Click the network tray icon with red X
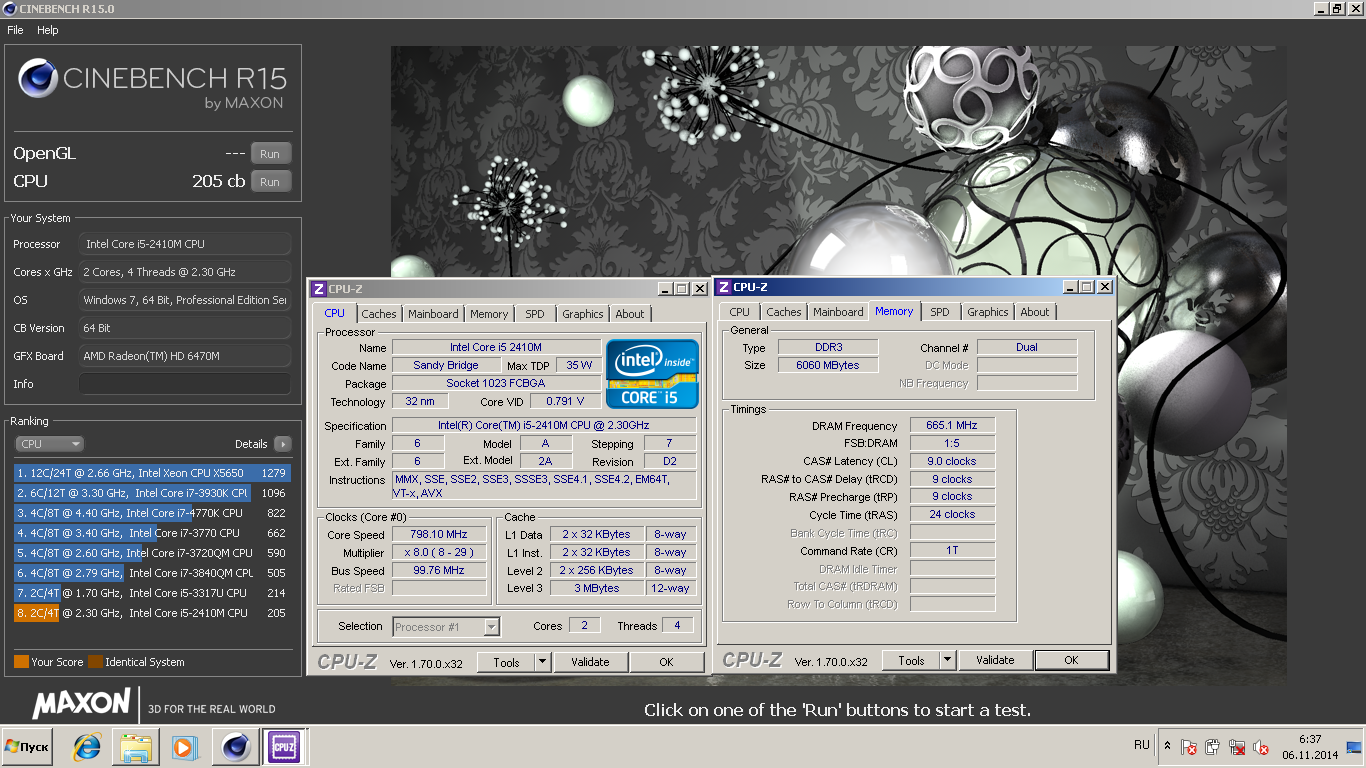 [x=1237, y=747]
